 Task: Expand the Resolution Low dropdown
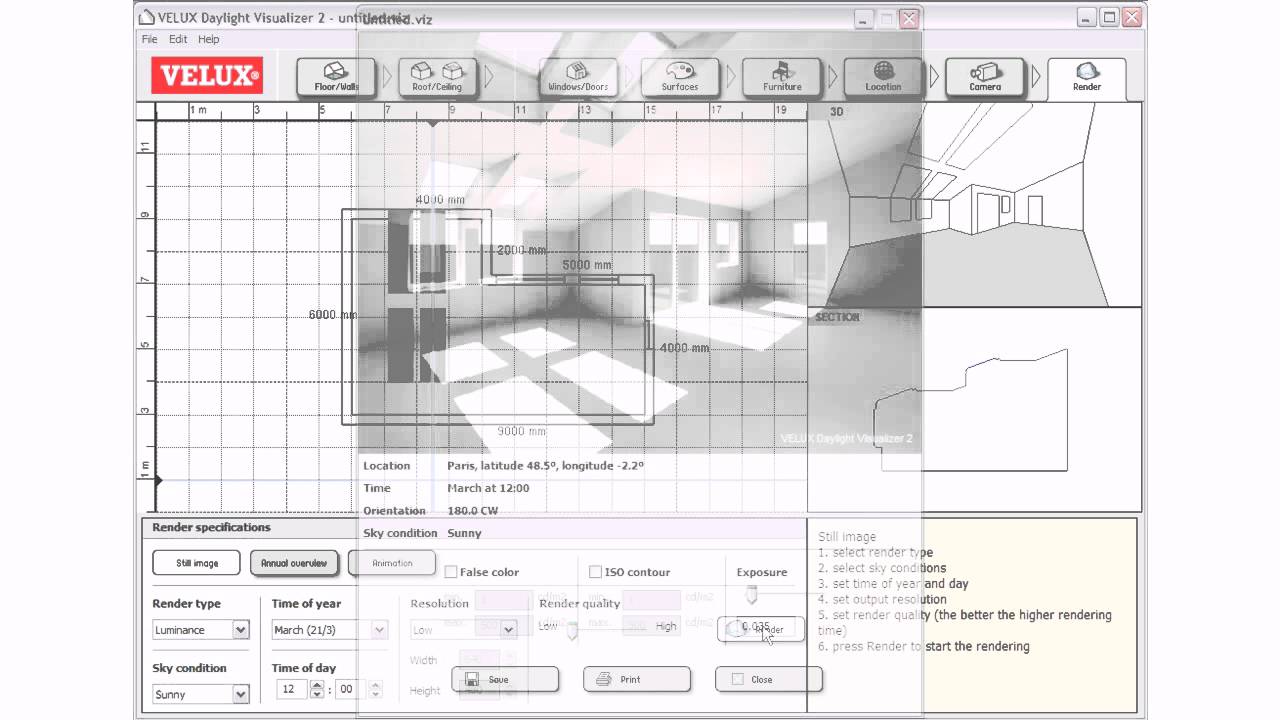click(508, 629)
